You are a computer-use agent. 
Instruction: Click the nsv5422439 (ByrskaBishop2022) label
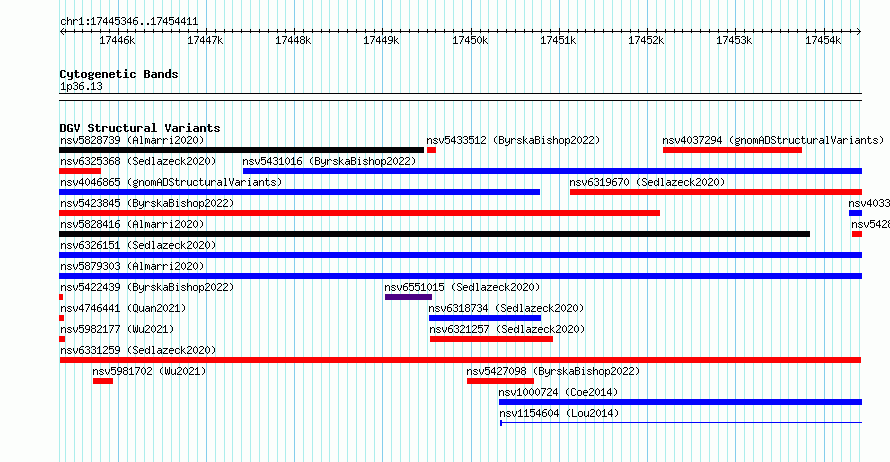tap(147, 287)
